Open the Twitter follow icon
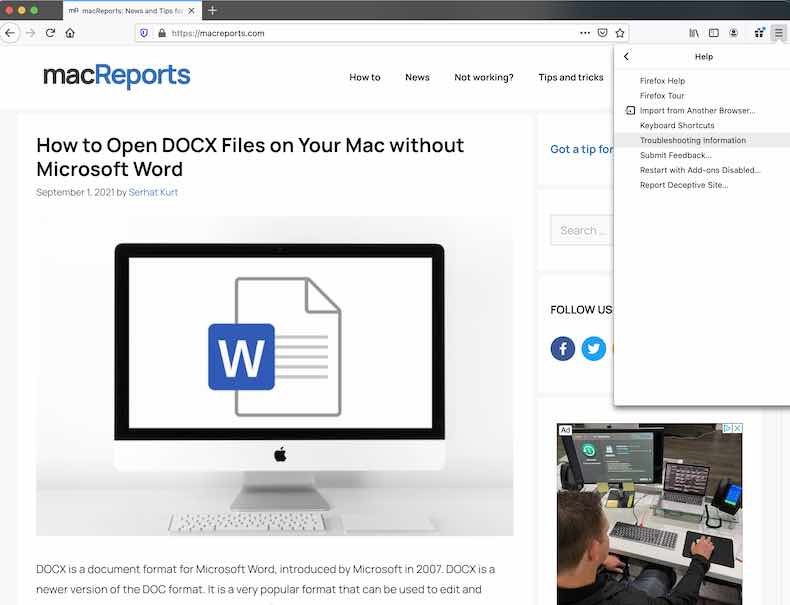The height and width of the screenshot is (605, 790). click(x=594, y=349)
